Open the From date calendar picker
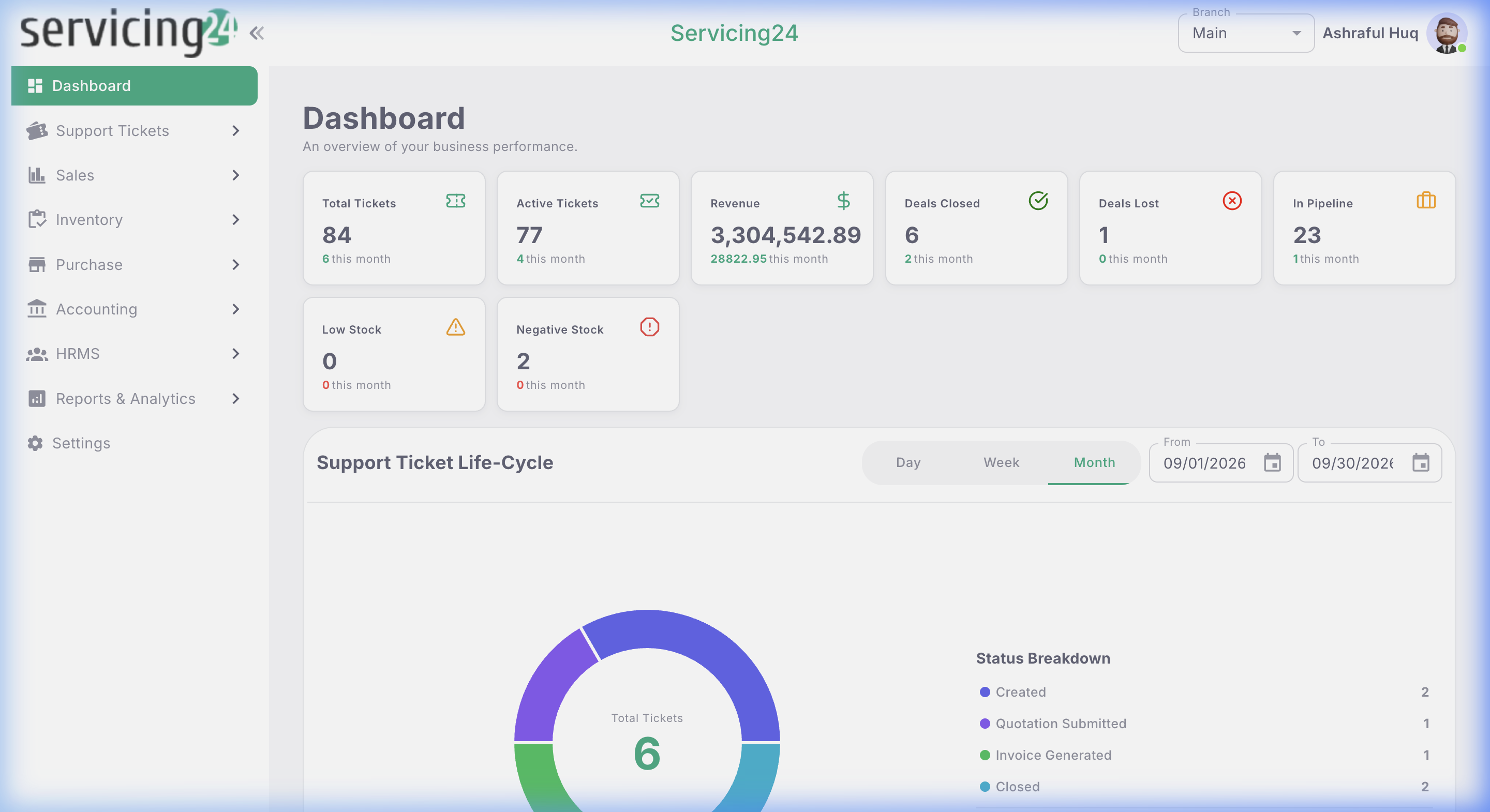The image size is (1490, 812). [x=1272, y=463]
